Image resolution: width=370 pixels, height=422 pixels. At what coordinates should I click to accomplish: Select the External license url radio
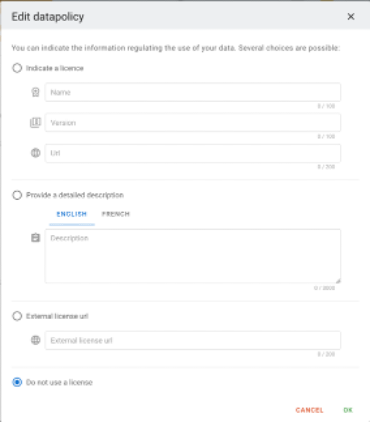(17, 316)
